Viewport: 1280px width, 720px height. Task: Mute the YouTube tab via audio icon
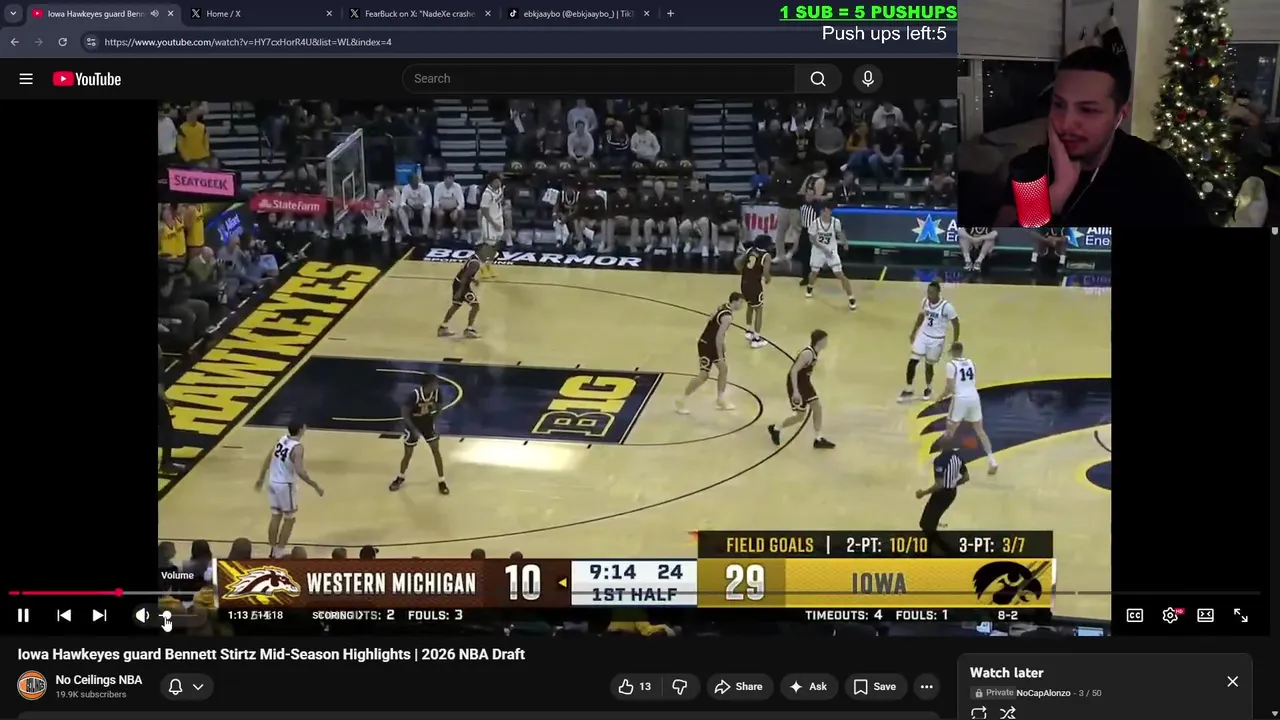coord(154,14)
